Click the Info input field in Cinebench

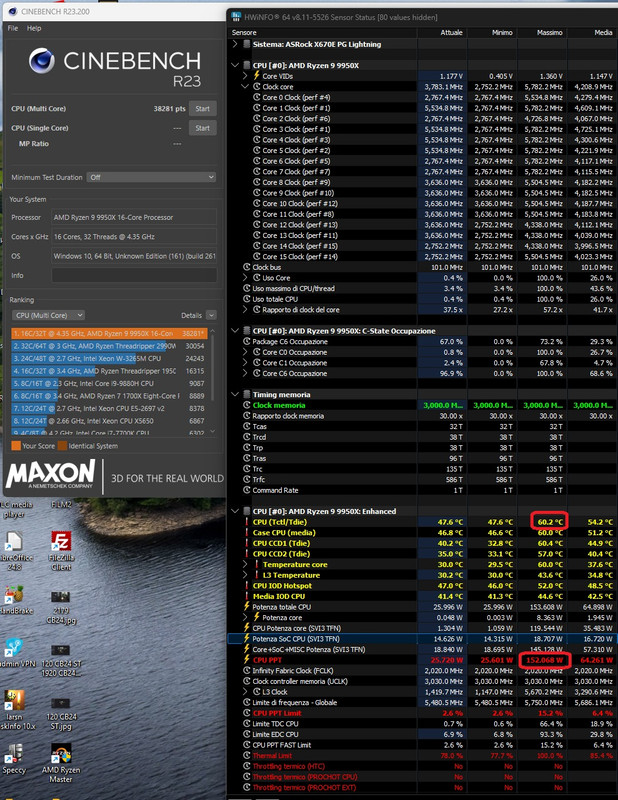point(134,276)
